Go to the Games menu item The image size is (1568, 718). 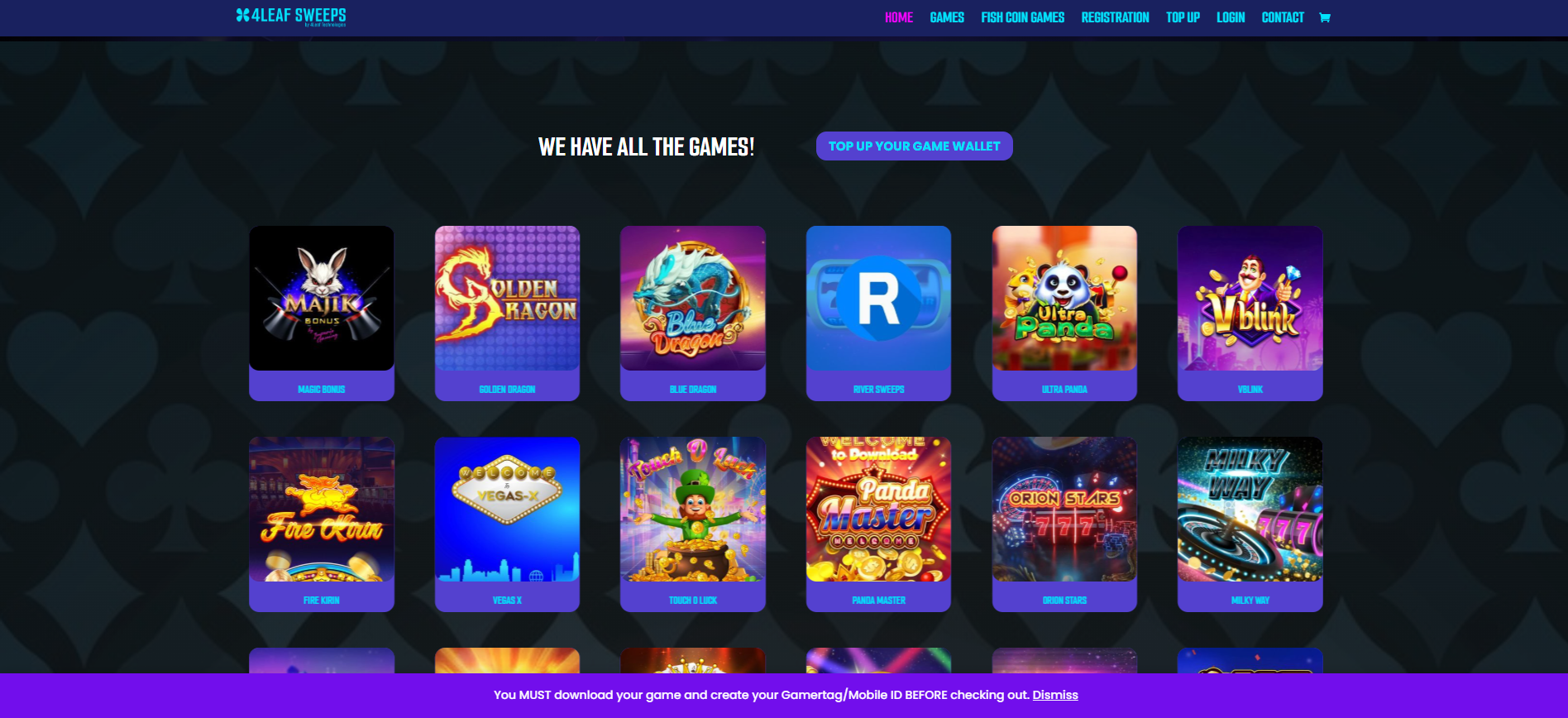coord(947,17)
